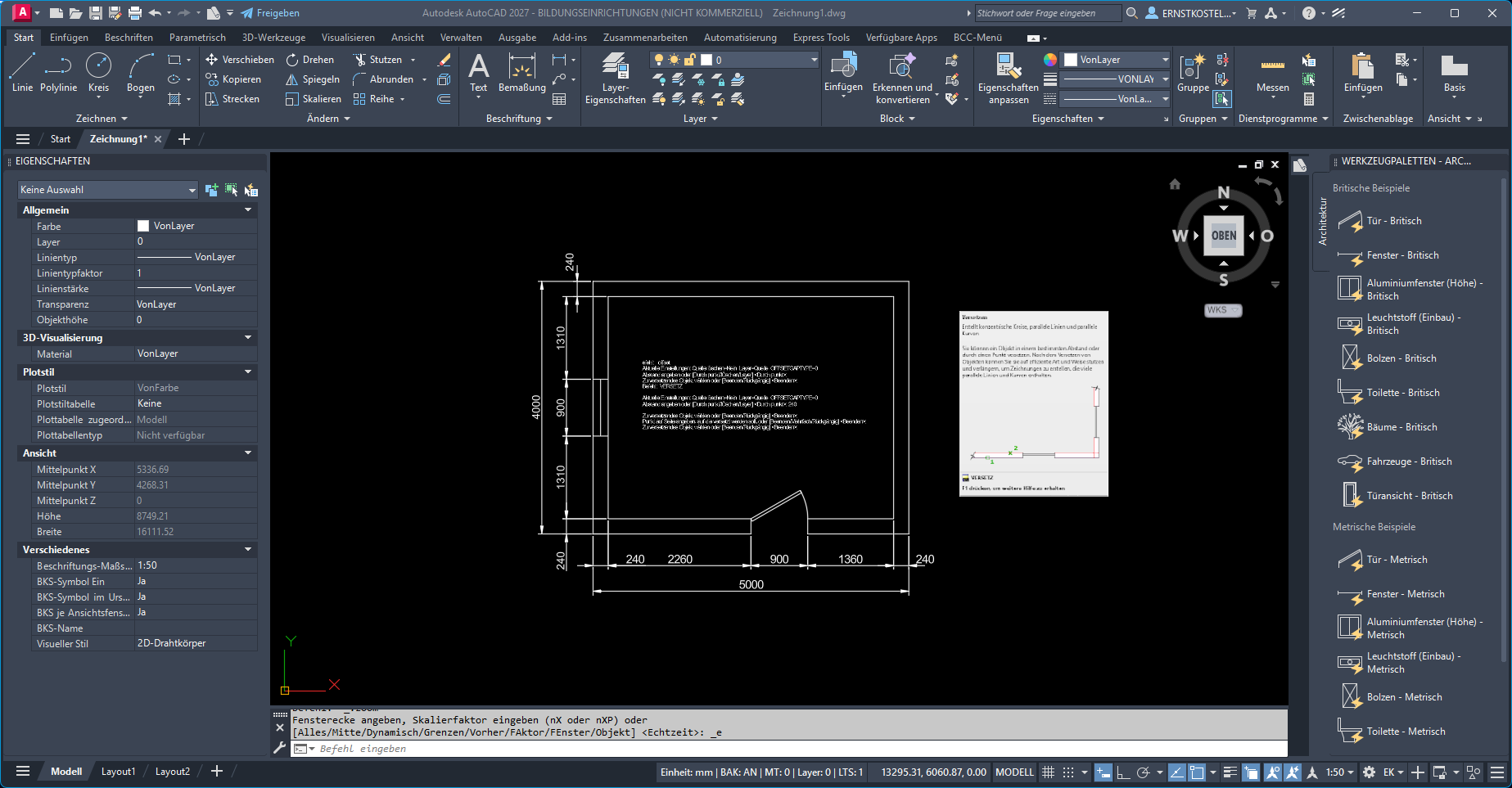
Task: Open the Keine Auswahl selection dropdown
Action: coord(108,190)
